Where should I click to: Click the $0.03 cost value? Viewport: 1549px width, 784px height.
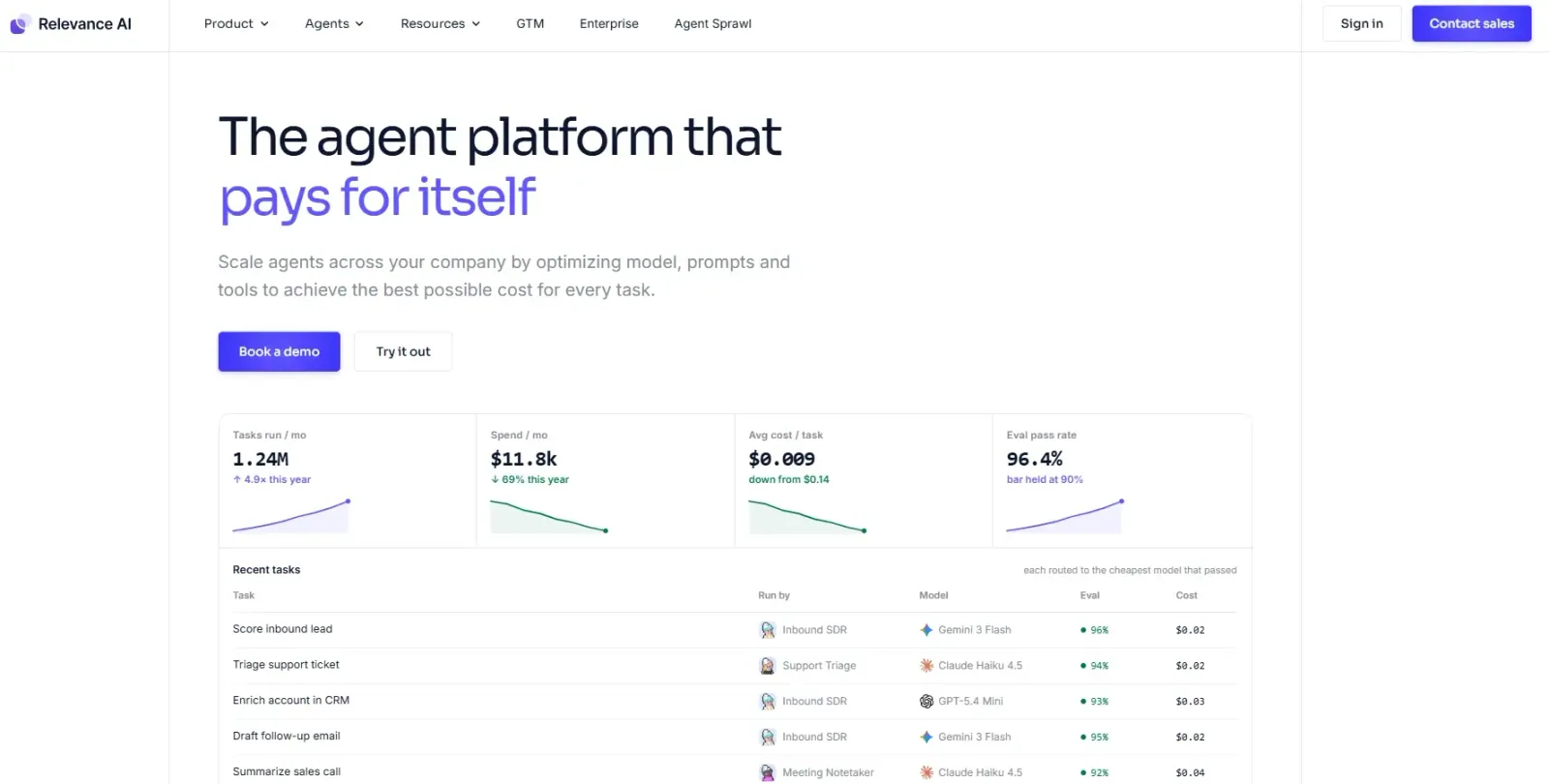[x=1190, y=702]
